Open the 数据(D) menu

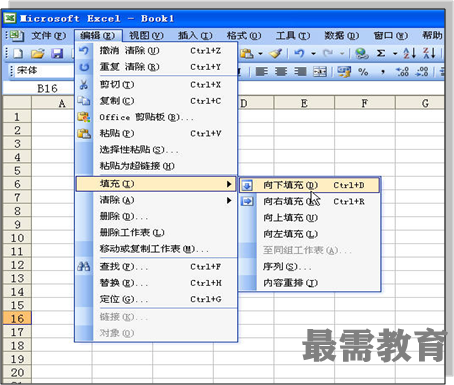[x=342, y=35]
